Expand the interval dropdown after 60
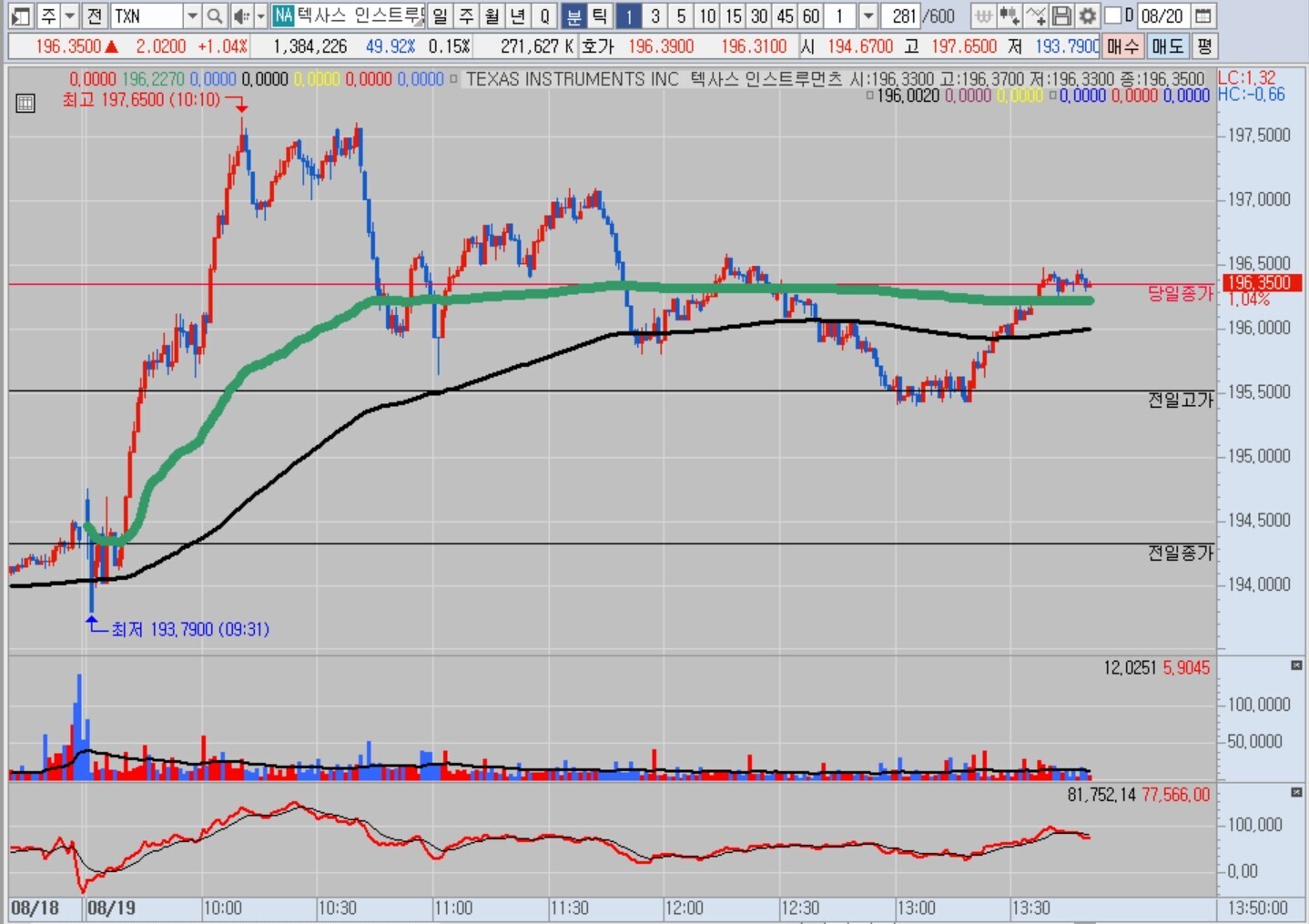1309x924 pixels. pyautogui.click(x=868, y=15)
